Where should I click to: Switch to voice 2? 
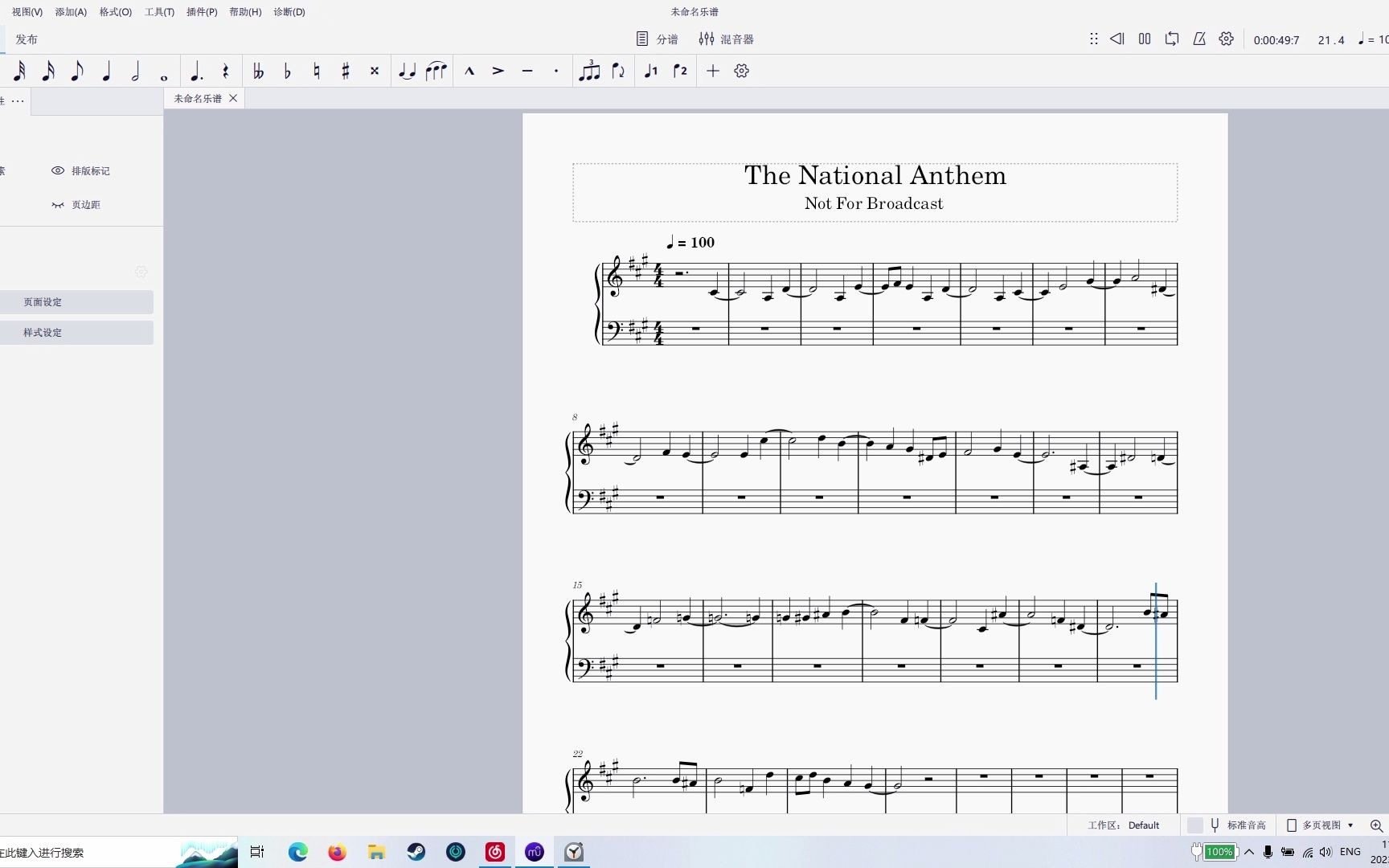tap(680, 72)
